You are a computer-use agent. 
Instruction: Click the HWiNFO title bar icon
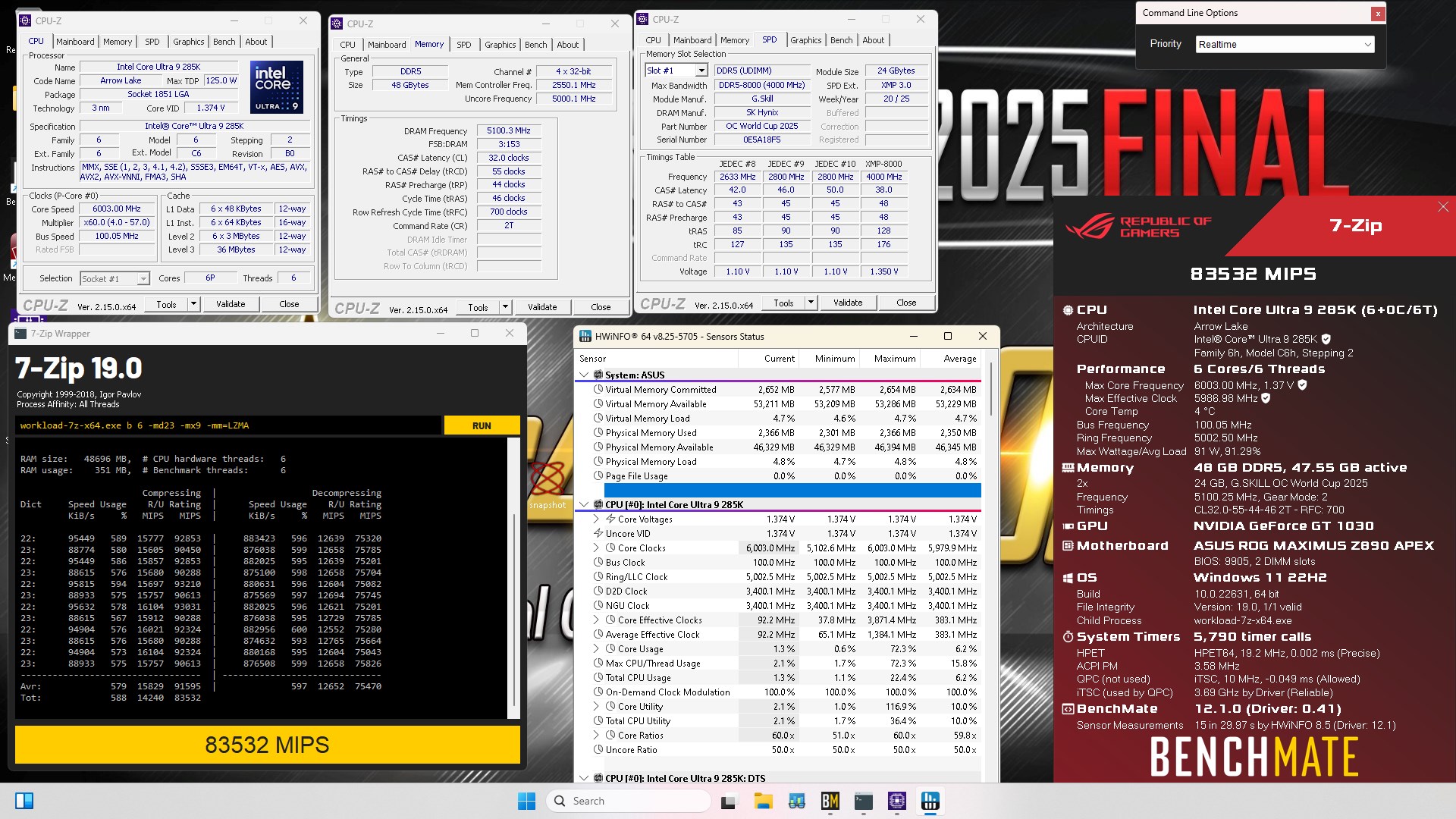585,337
